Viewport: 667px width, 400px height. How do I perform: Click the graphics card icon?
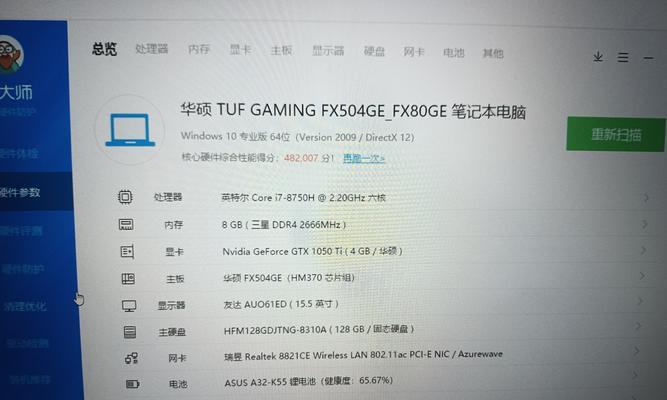(127, 251)
